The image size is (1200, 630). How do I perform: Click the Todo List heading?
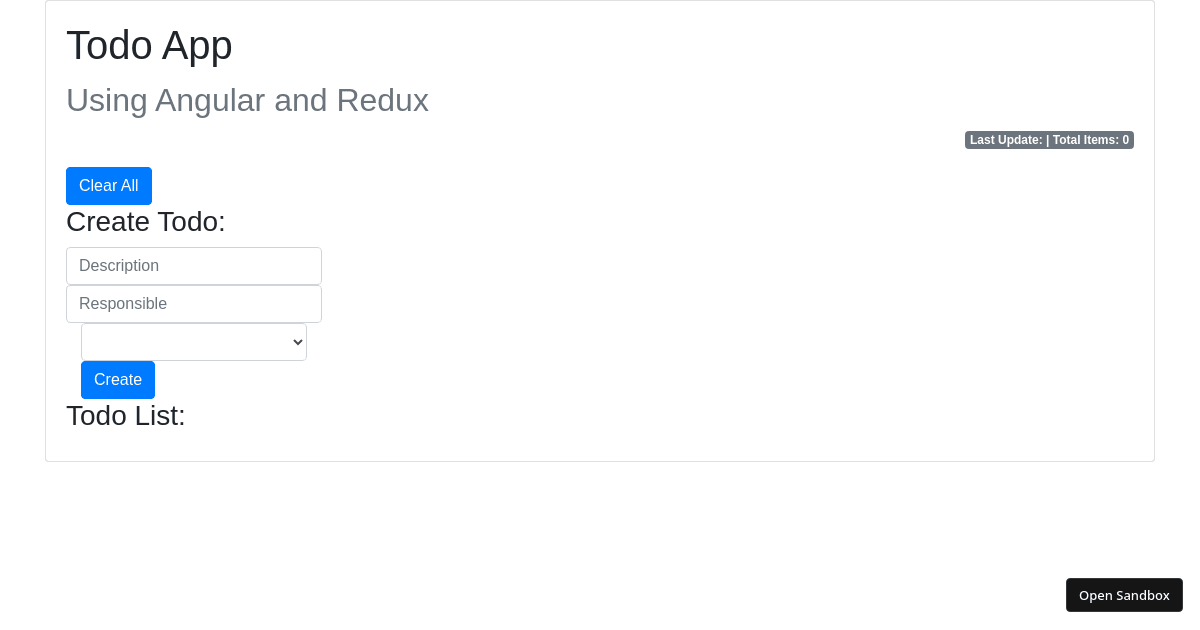(125, 416)
